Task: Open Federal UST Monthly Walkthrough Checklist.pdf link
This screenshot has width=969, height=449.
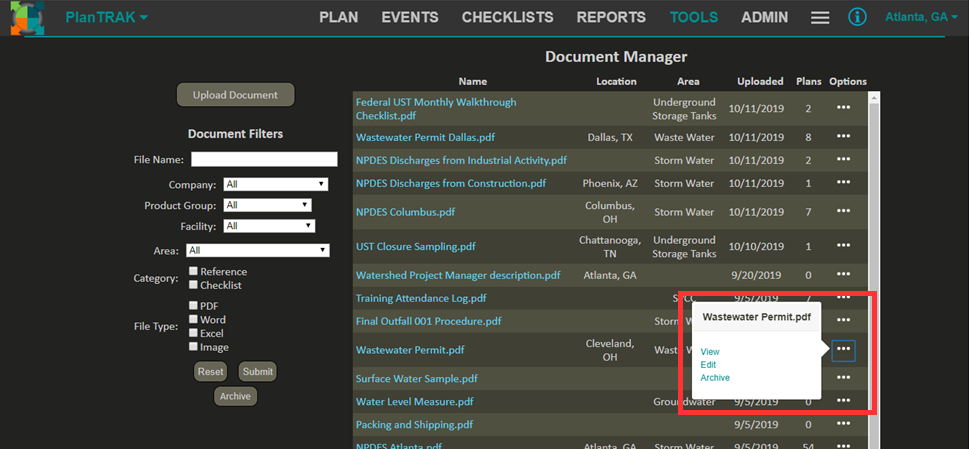Action: pos(436,109)
